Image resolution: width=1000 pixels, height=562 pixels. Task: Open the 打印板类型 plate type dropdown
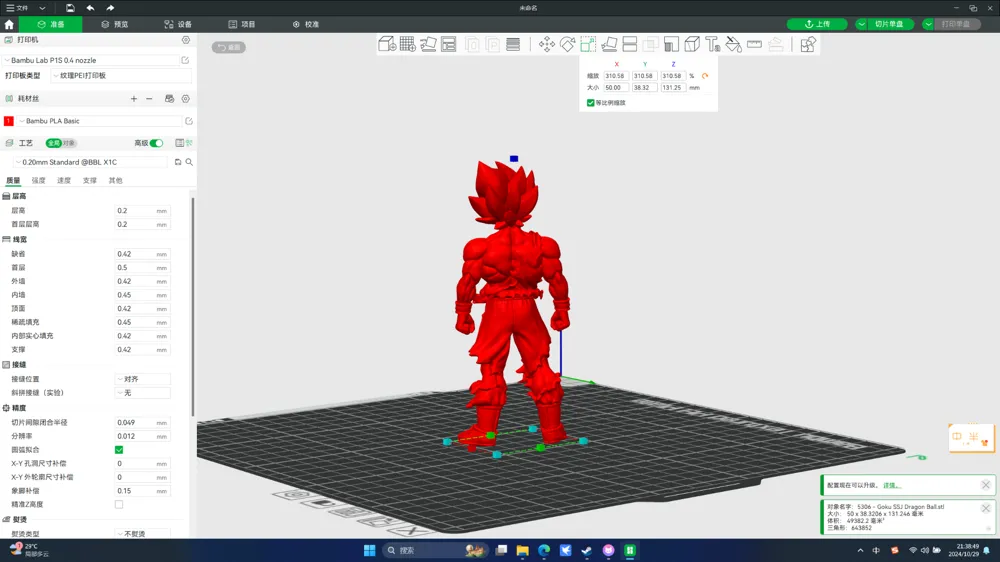[x=121, y=75]
